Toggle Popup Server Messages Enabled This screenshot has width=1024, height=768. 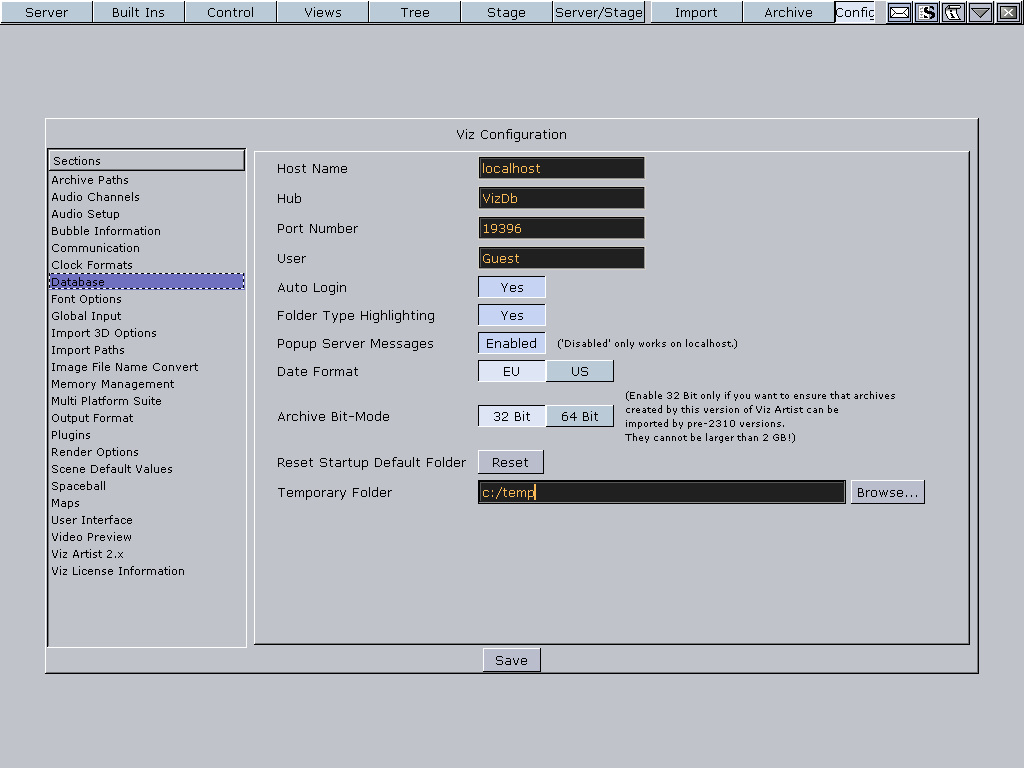[x=512, y=343]
